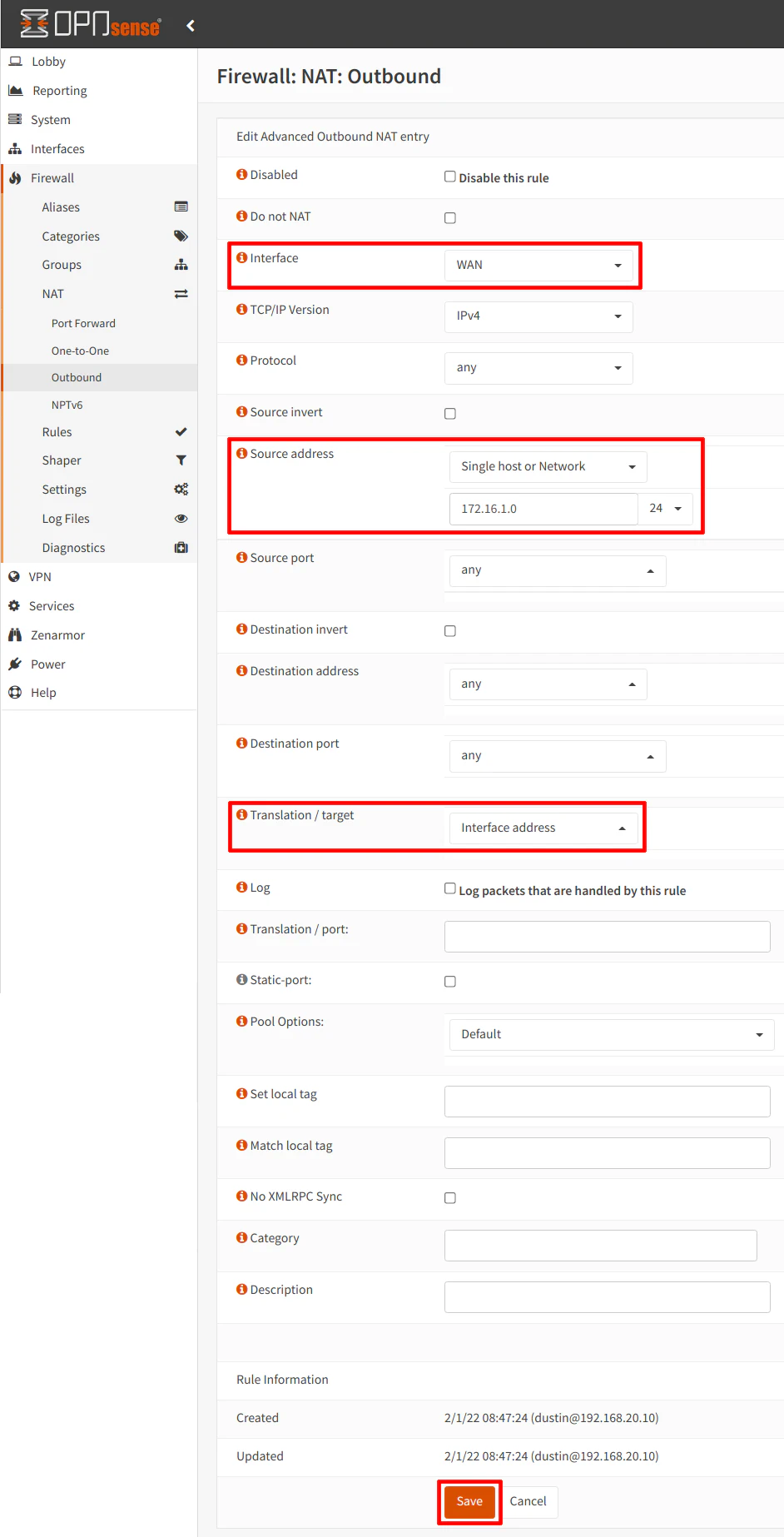
Task: Click the Diagnostics medkit icon
Action: 181,547
